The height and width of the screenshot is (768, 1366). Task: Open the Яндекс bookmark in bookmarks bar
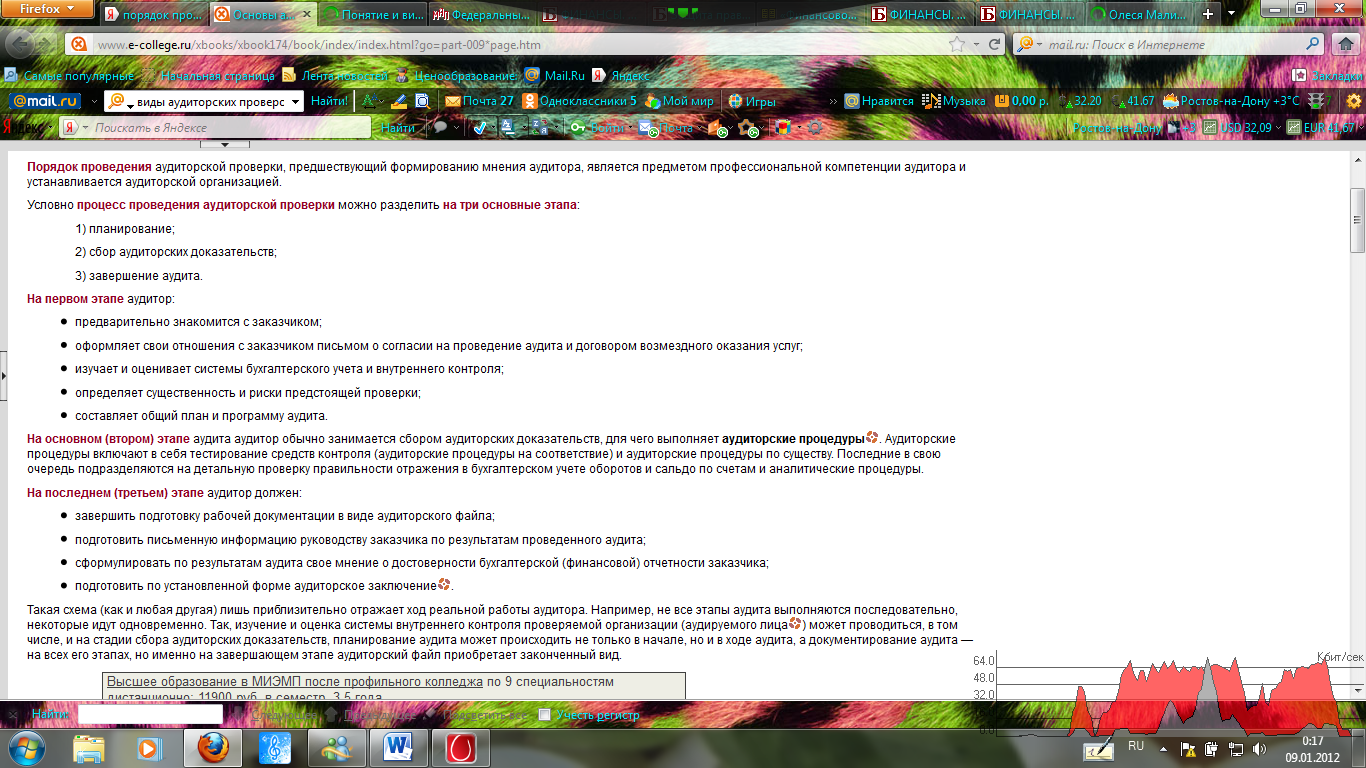click(621, 75)
